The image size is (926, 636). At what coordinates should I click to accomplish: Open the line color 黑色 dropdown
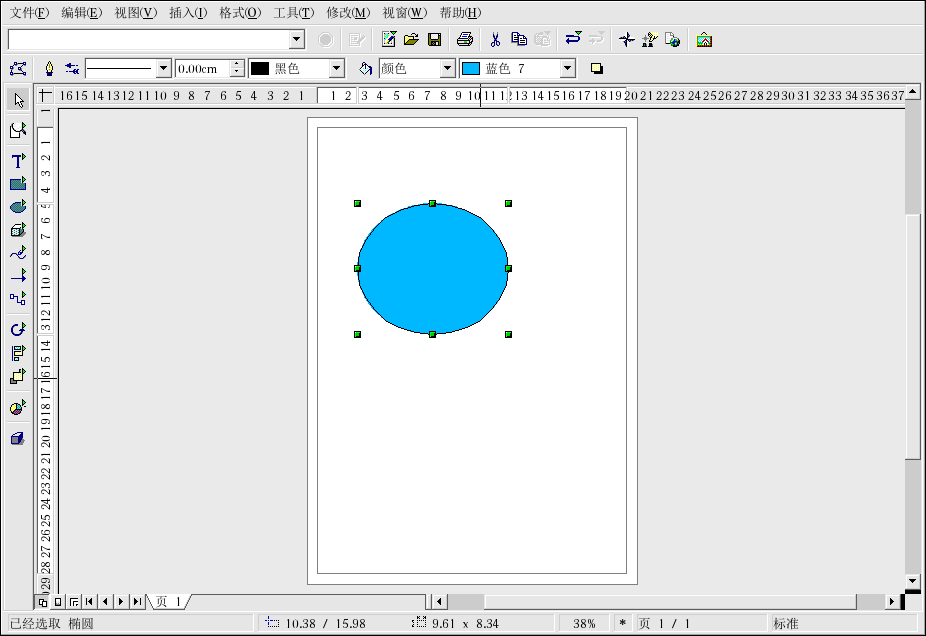tap(336, 69)
